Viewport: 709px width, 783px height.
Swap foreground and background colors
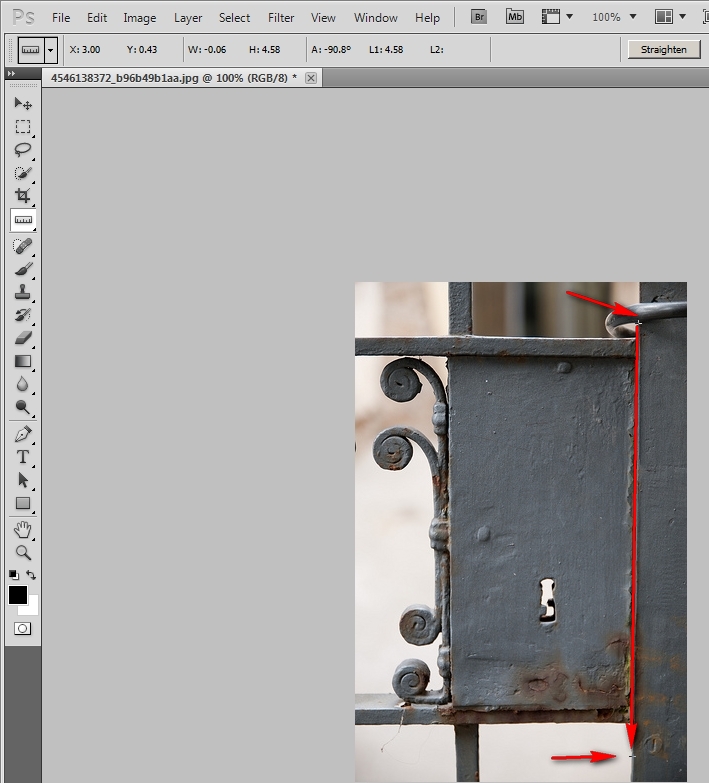pyautogui.click(x=31, y=575)
